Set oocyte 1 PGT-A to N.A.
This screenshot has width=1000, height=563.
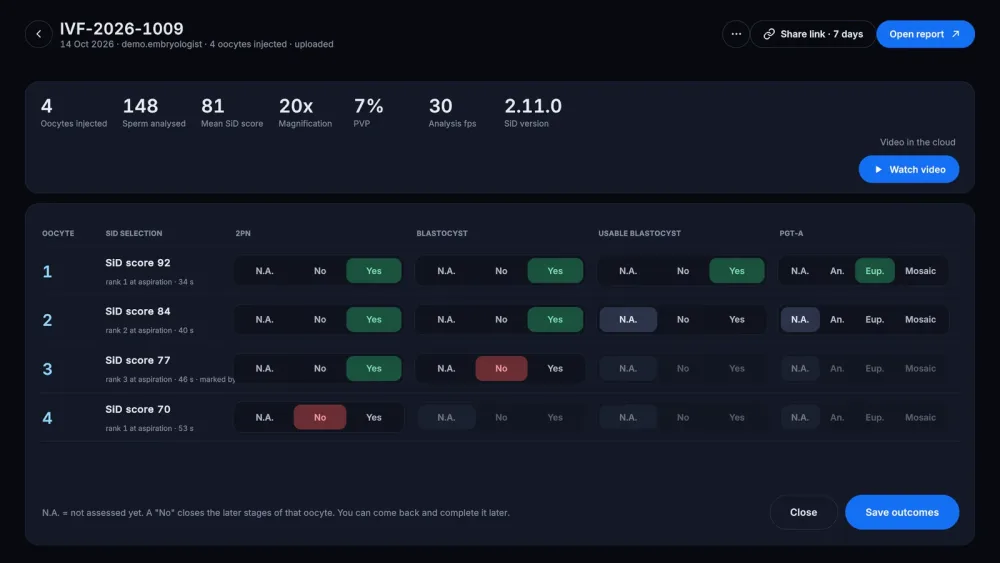[800, 271]
